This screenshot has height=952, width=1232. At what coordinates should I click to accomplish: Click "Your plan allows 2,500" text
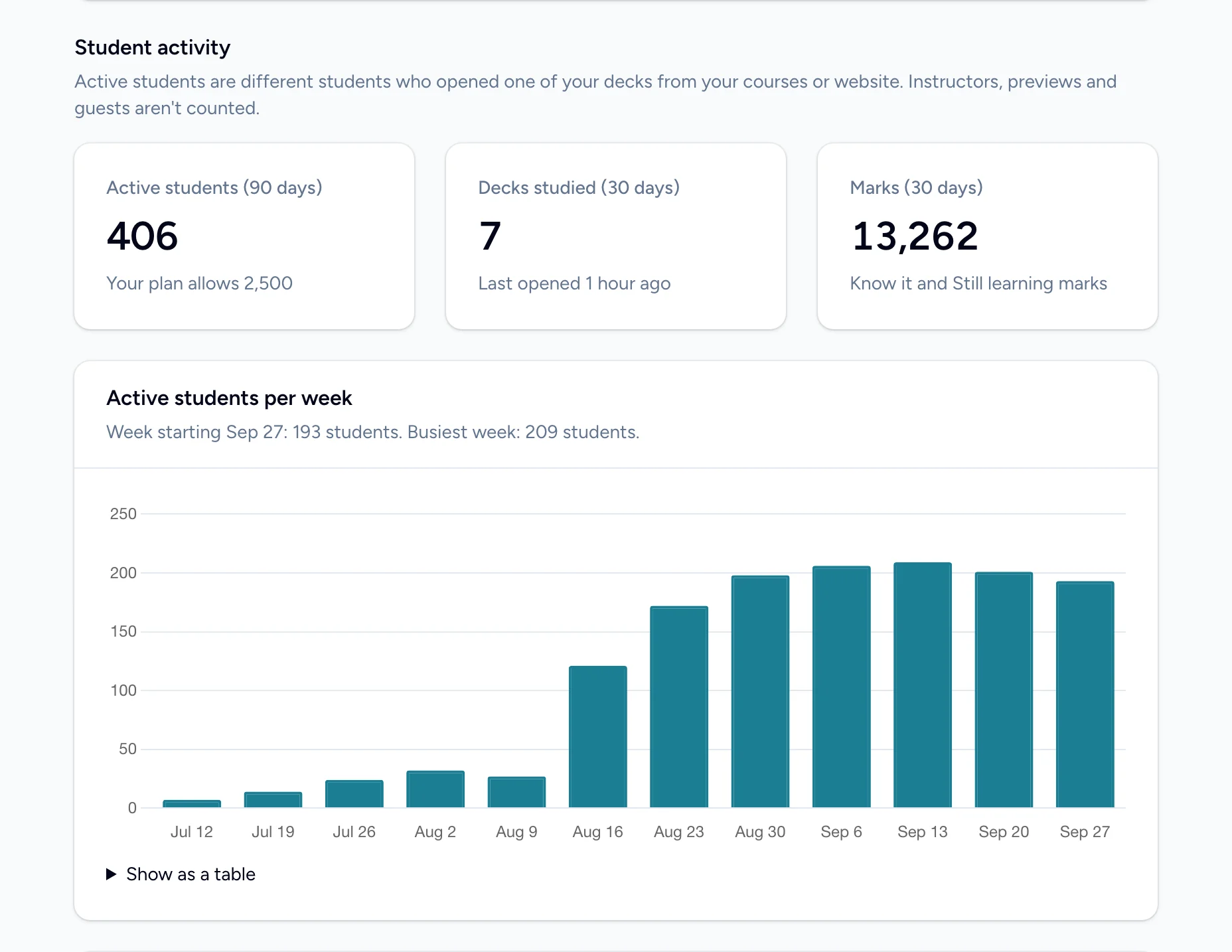[x=199, y=283]
